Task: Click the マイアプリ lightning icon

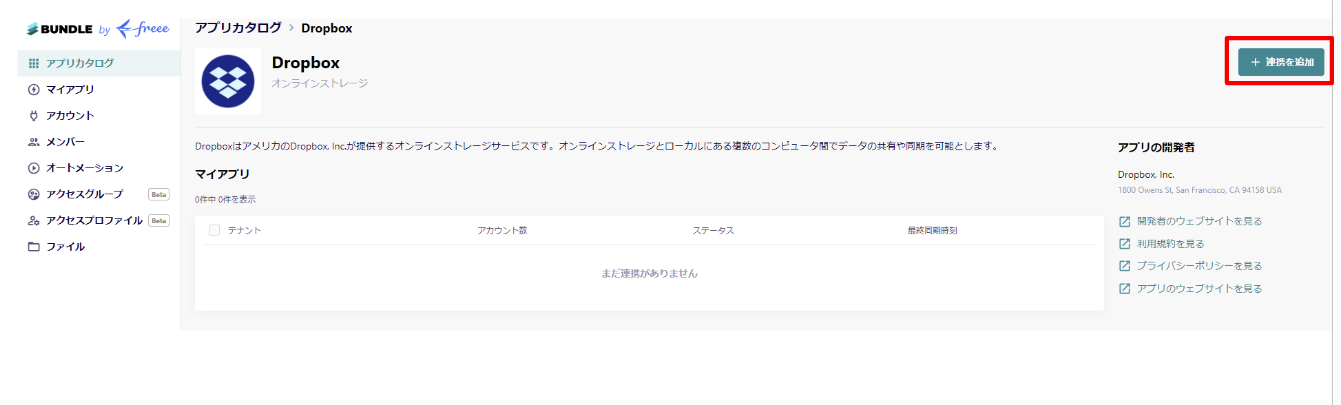Action: point(34,90)
